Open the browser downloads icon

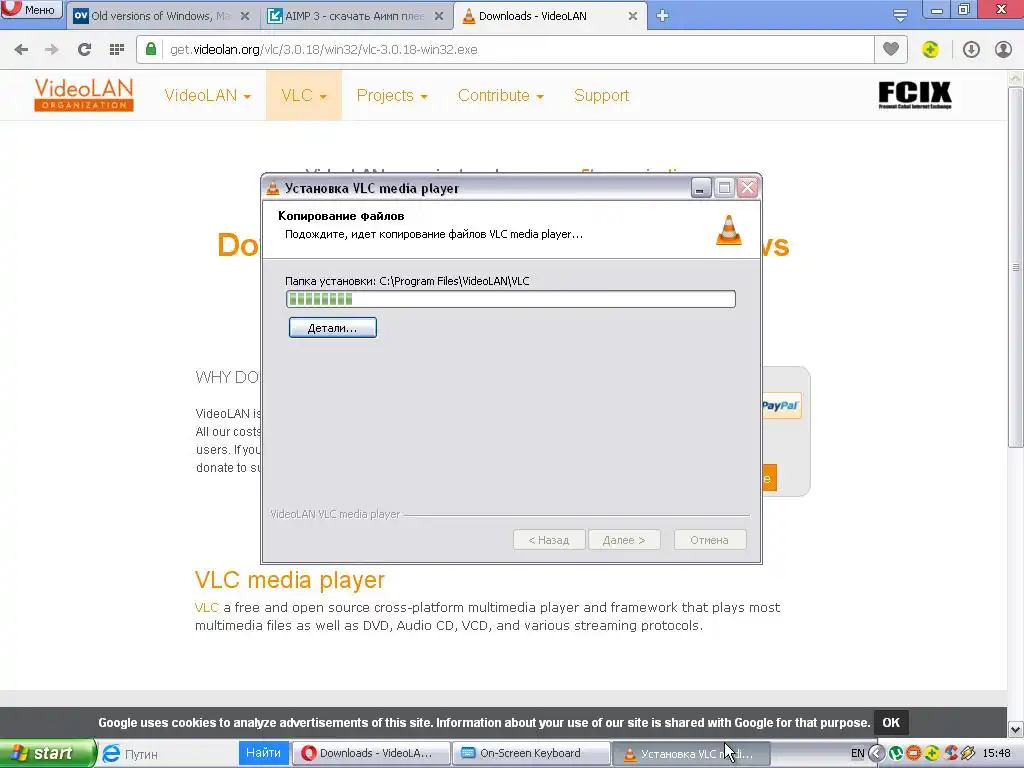[x=971, y=49]
